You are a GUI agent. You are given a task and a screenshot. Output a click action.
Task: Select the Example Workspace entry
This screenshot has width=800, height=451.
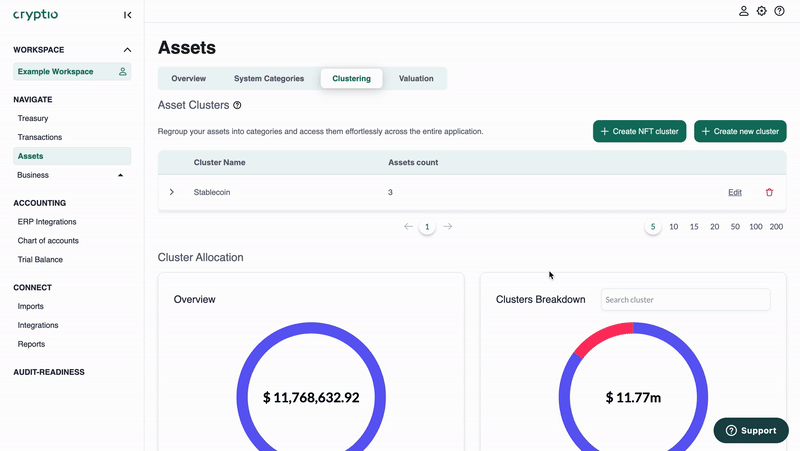click(x=72, y=71)
